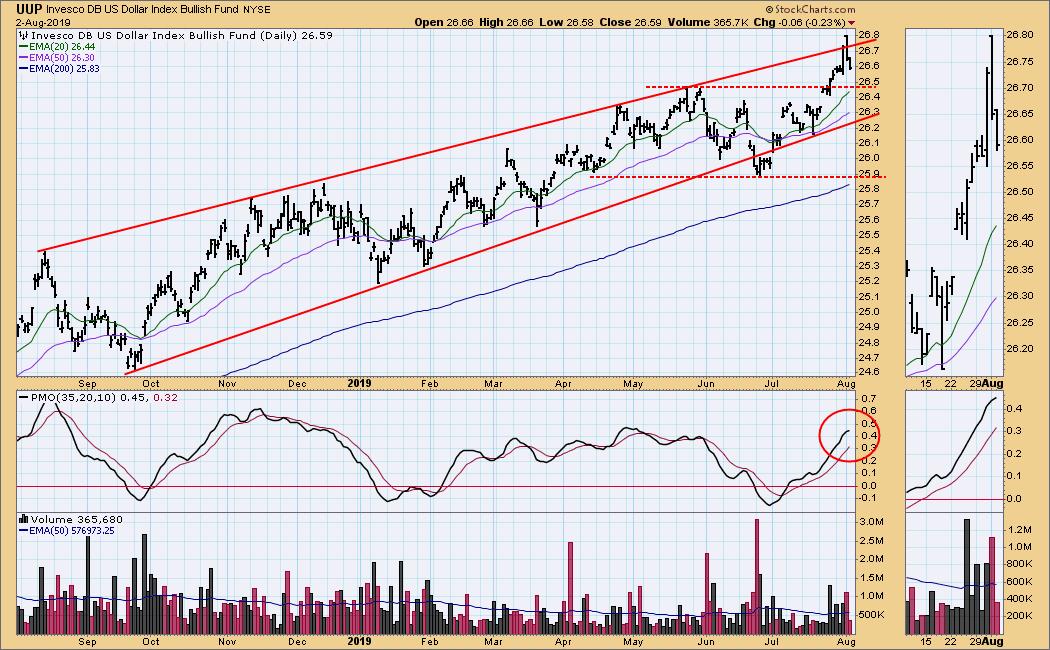Viewport: 1050px width, 650px height.
Task: Click the May label under the price panel
Action: coord(633,384)
